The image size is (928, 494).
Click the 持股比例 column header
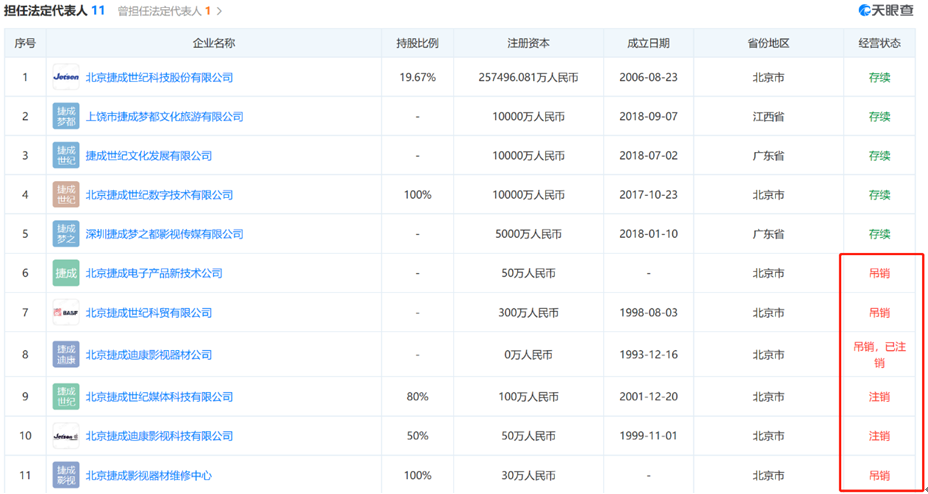click(417, 43)
